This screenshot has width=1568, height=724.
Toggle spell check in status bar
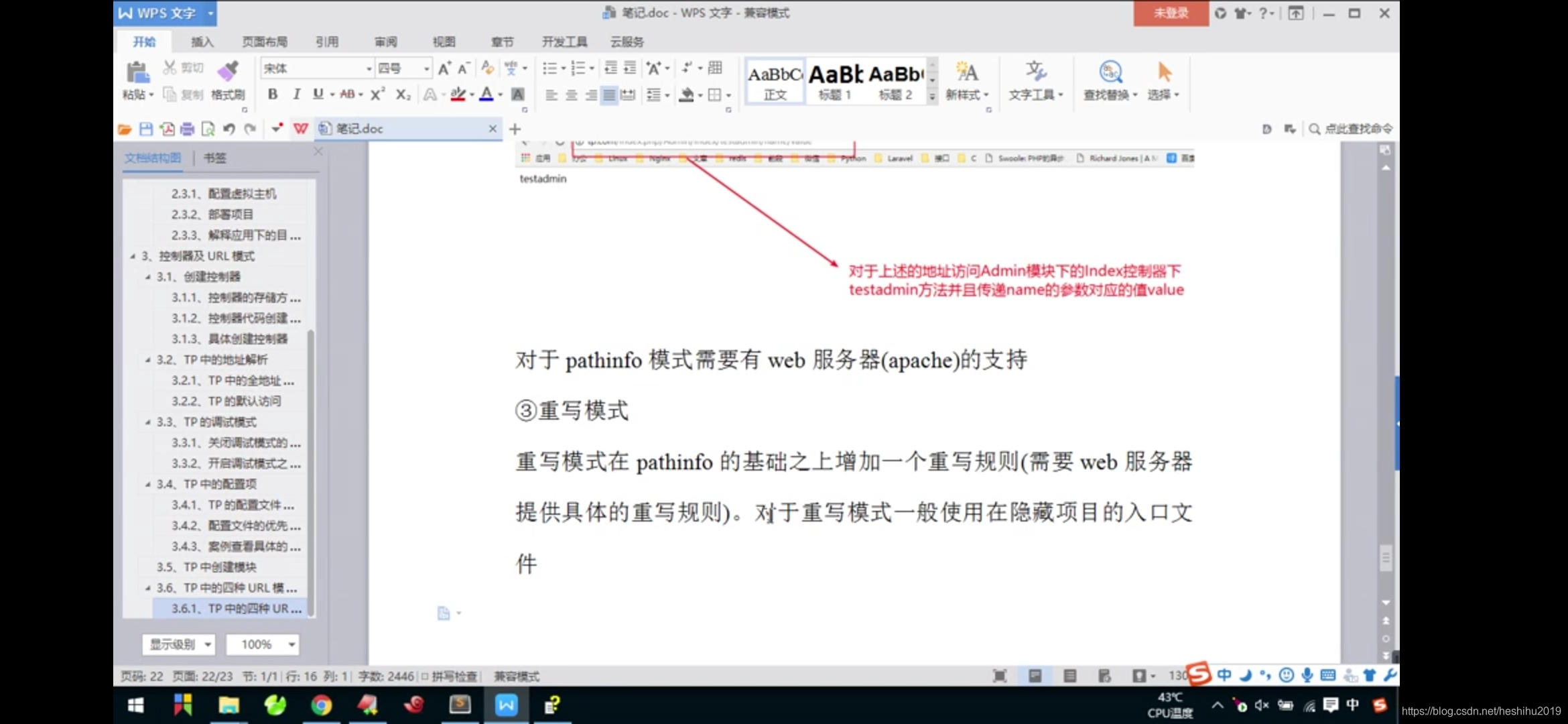pos(449,676)
